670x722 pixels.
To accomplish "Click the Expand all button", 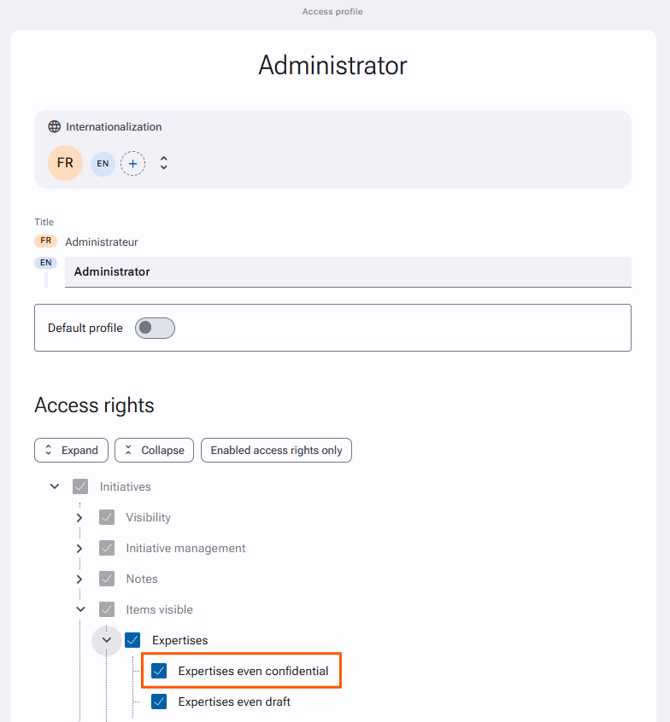I will (x=71, y=450).
